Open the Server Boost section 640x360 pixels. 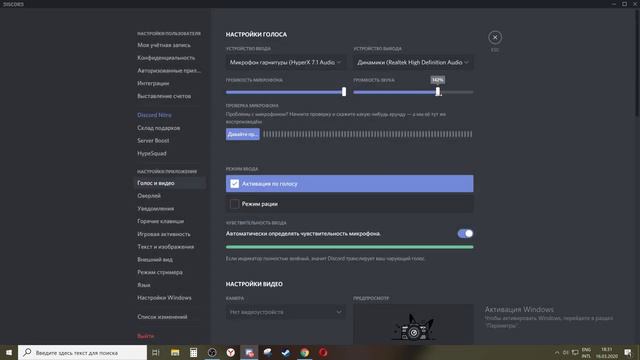[153, 140]
